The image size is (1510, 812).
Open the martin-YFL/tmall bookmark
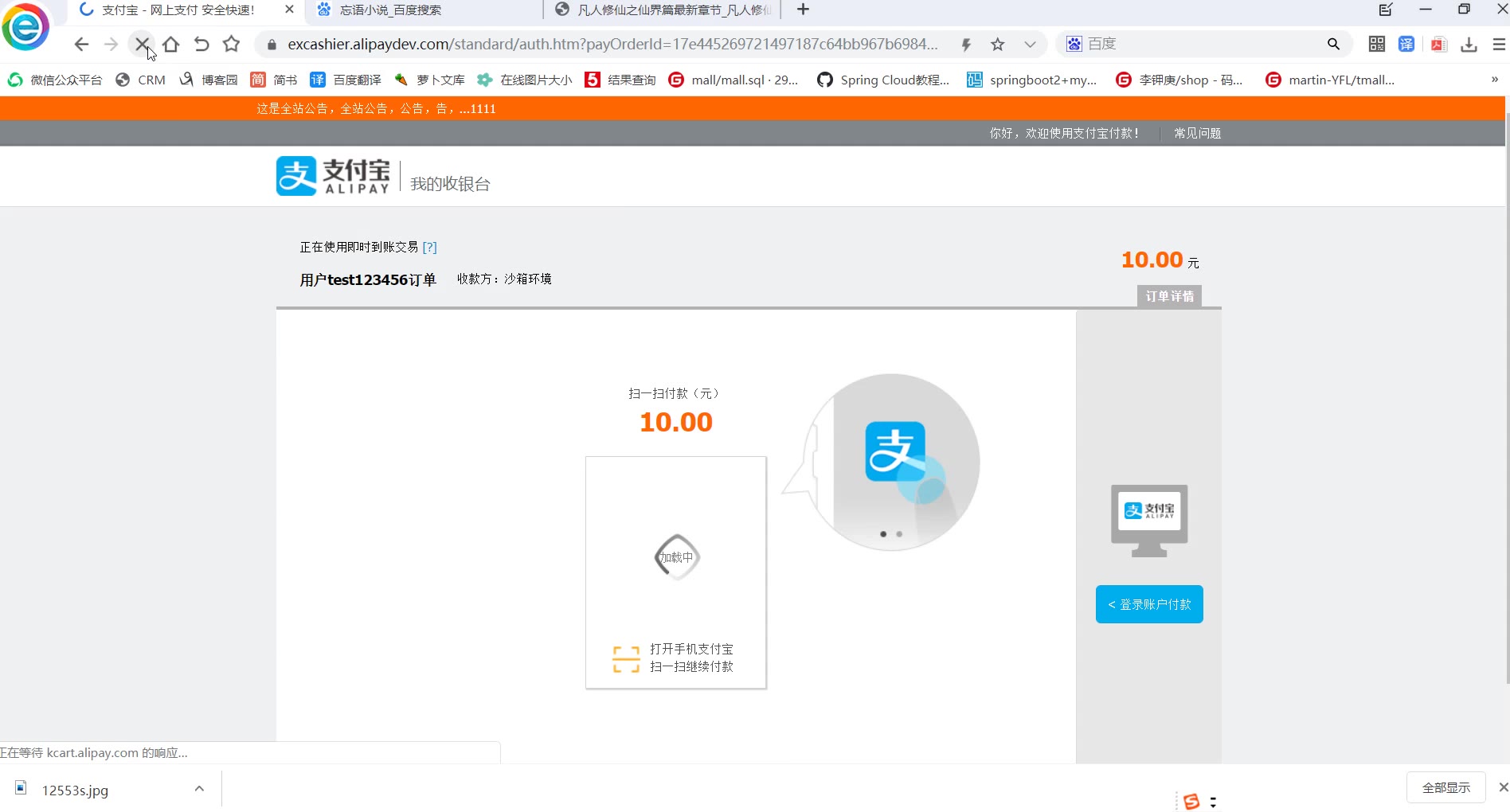(x=1330, y=80)
